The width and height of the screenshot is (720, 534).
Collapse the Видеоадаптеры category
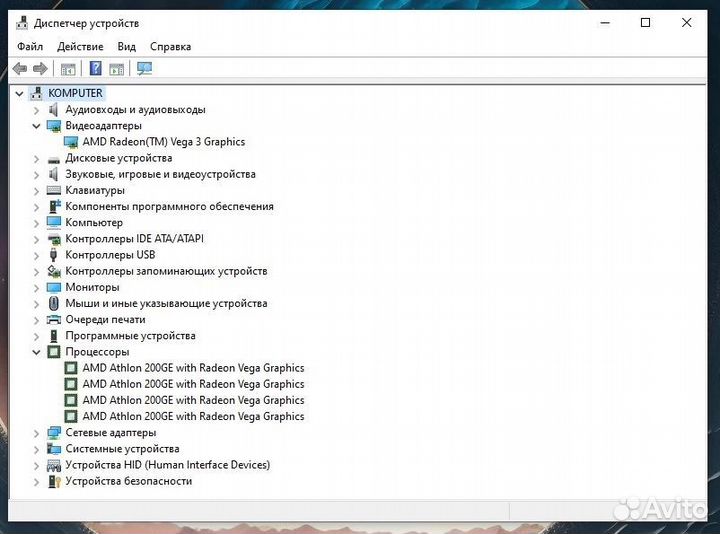coord(37,126)
